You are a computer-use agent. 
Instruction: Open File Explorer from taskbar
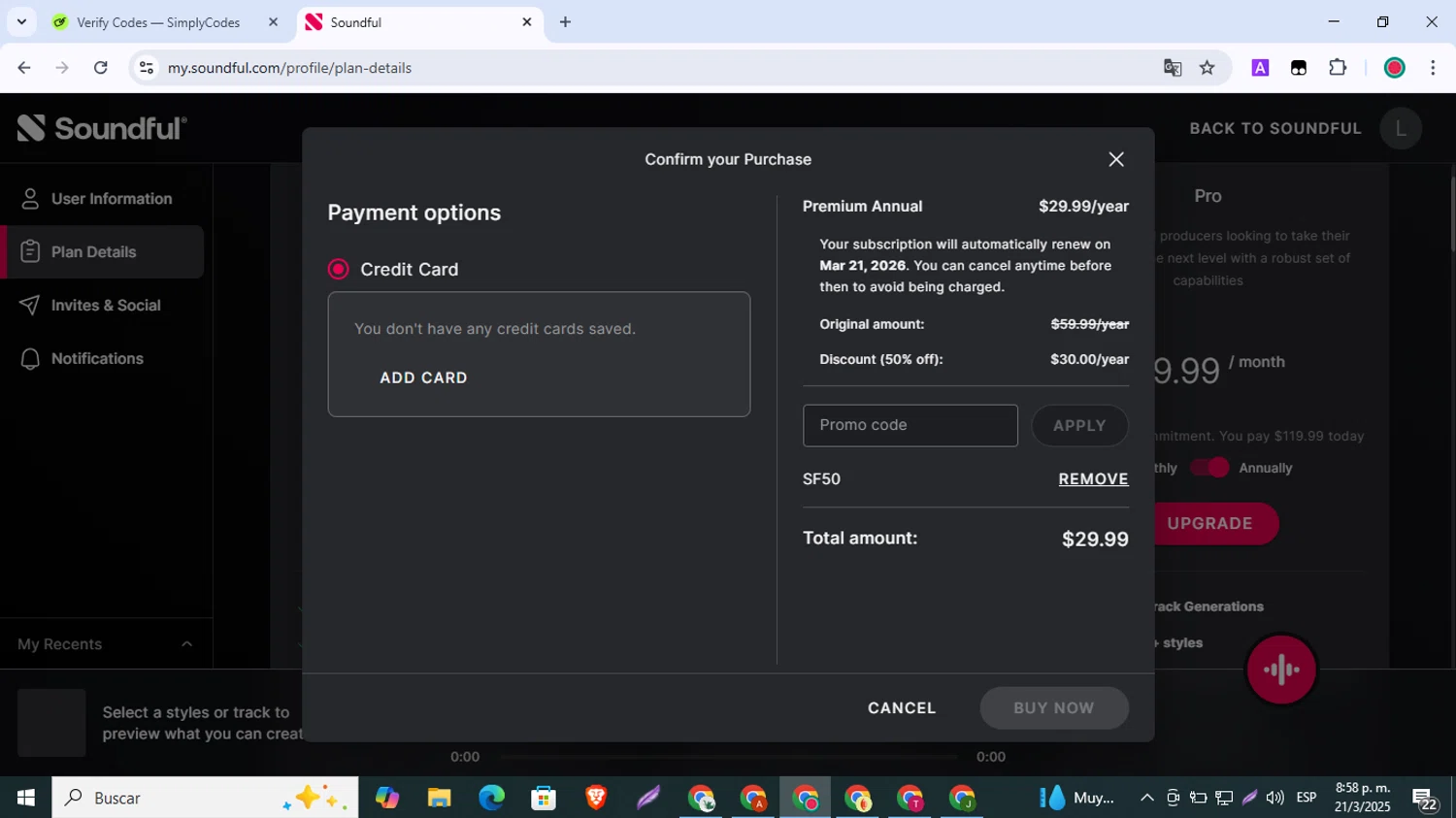click(439, 798)
